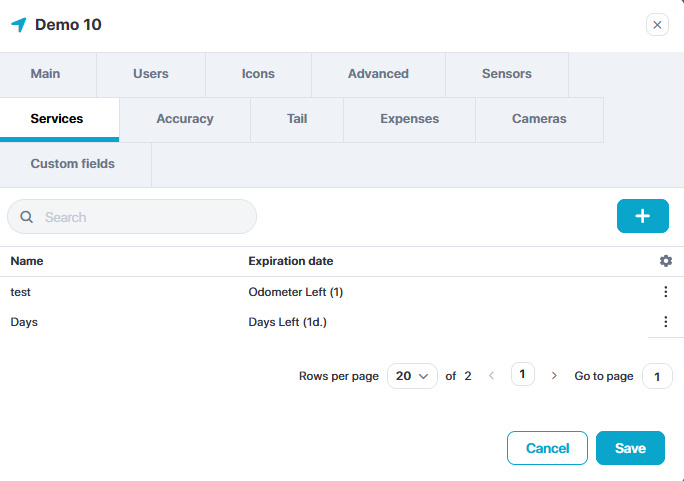
Task: Select page 1 in pagination
Action: pyautogui.click(x=522, y=375)
